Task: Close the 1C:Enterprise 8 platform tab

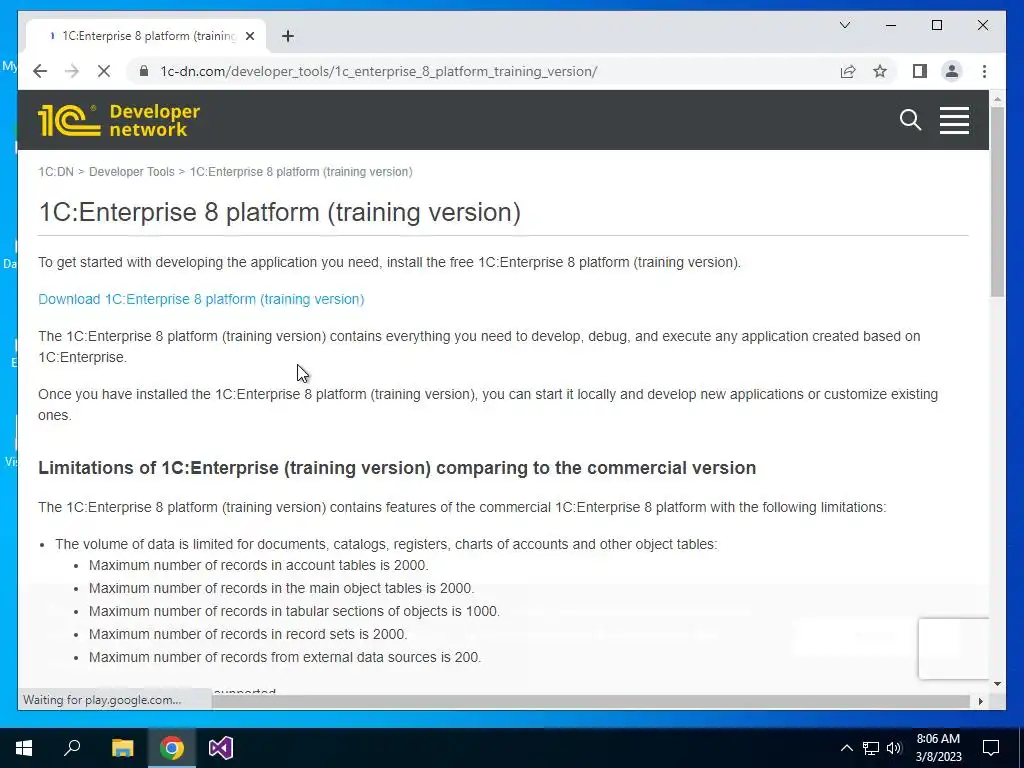Action: 249,37
